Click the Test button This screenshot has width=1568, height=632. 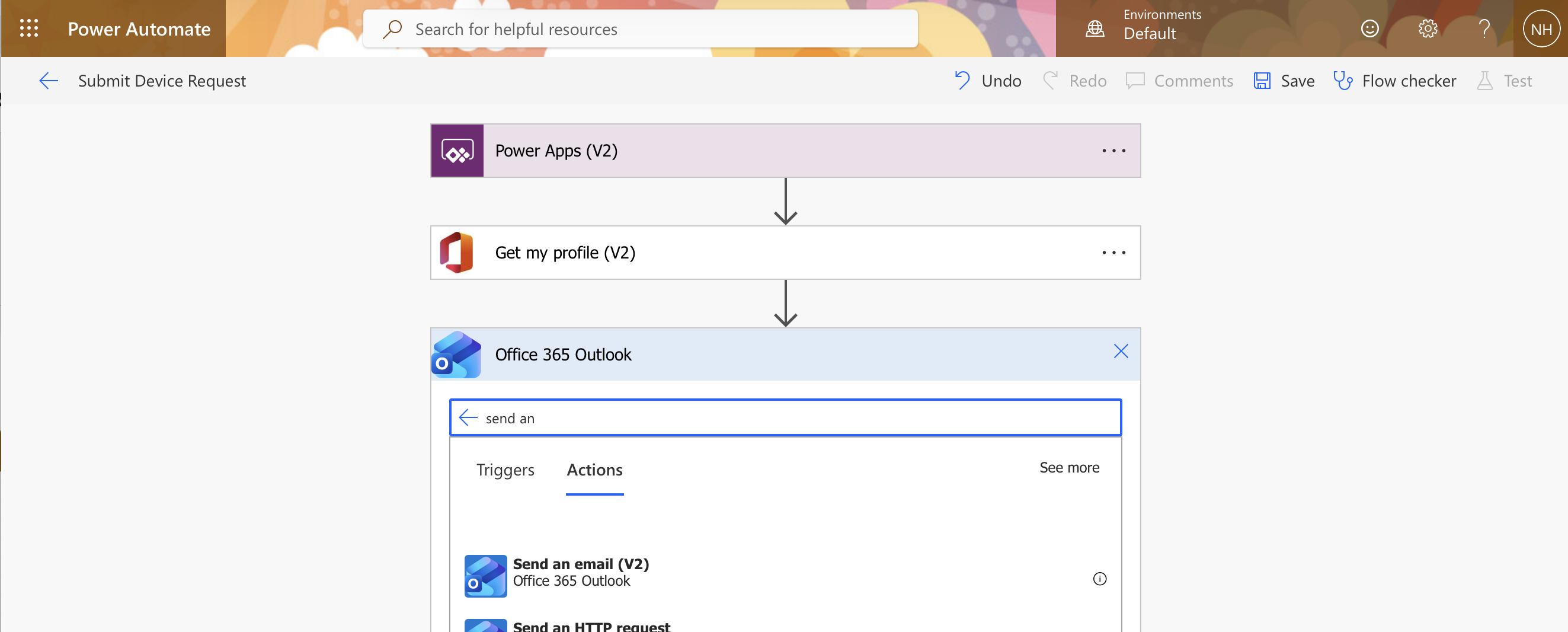[1504, 81]
